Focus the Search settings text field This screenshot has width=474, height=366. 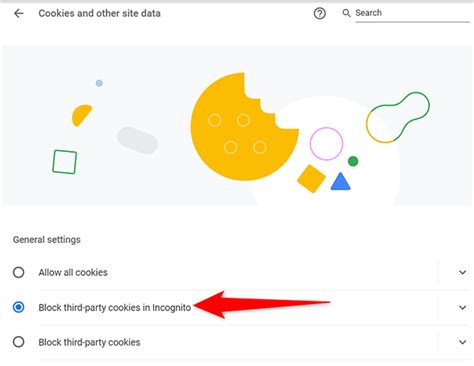[412, 13]
